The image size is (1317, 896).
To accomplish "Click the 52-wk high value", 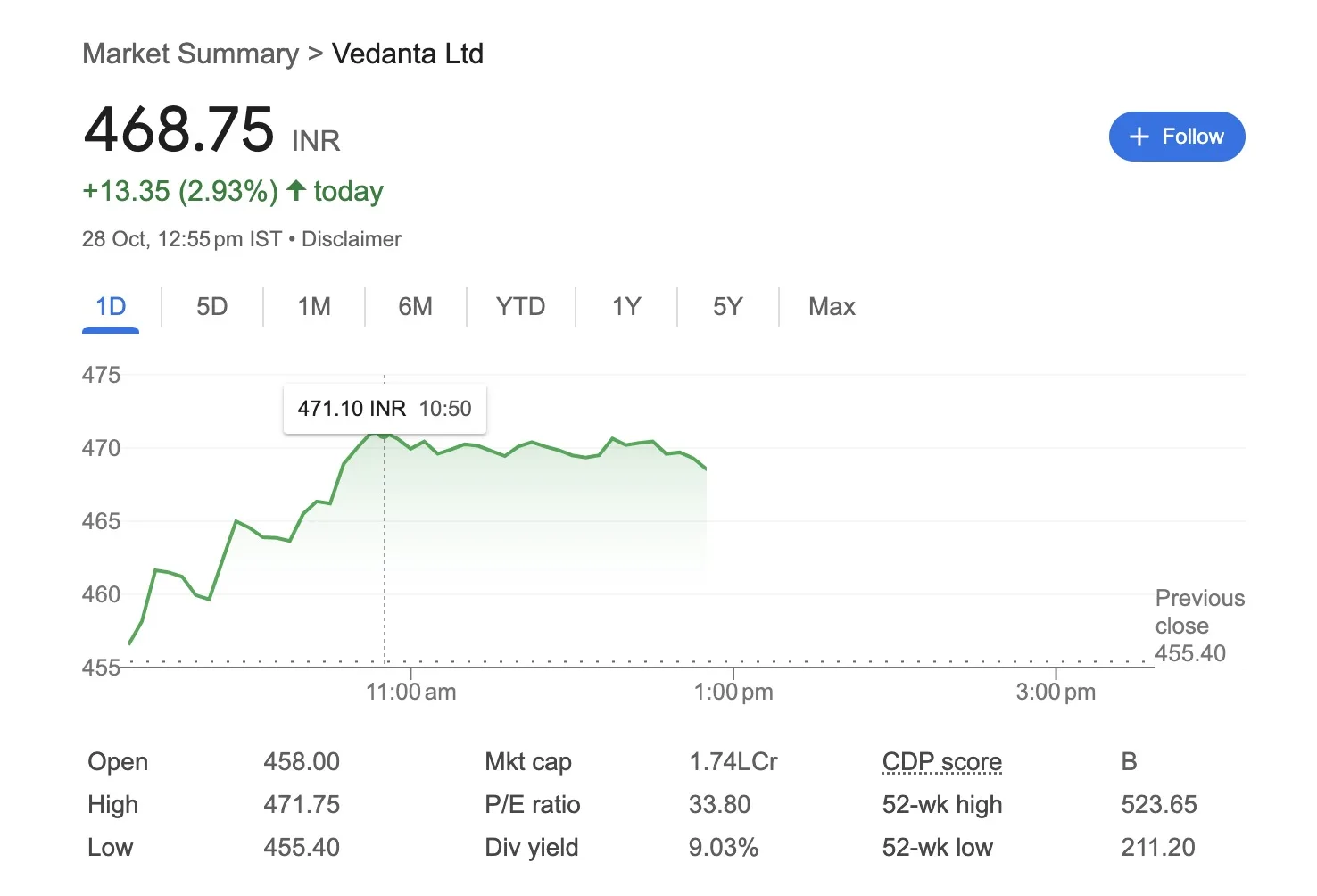I will pyautogui.click(x=1158, y=804).
